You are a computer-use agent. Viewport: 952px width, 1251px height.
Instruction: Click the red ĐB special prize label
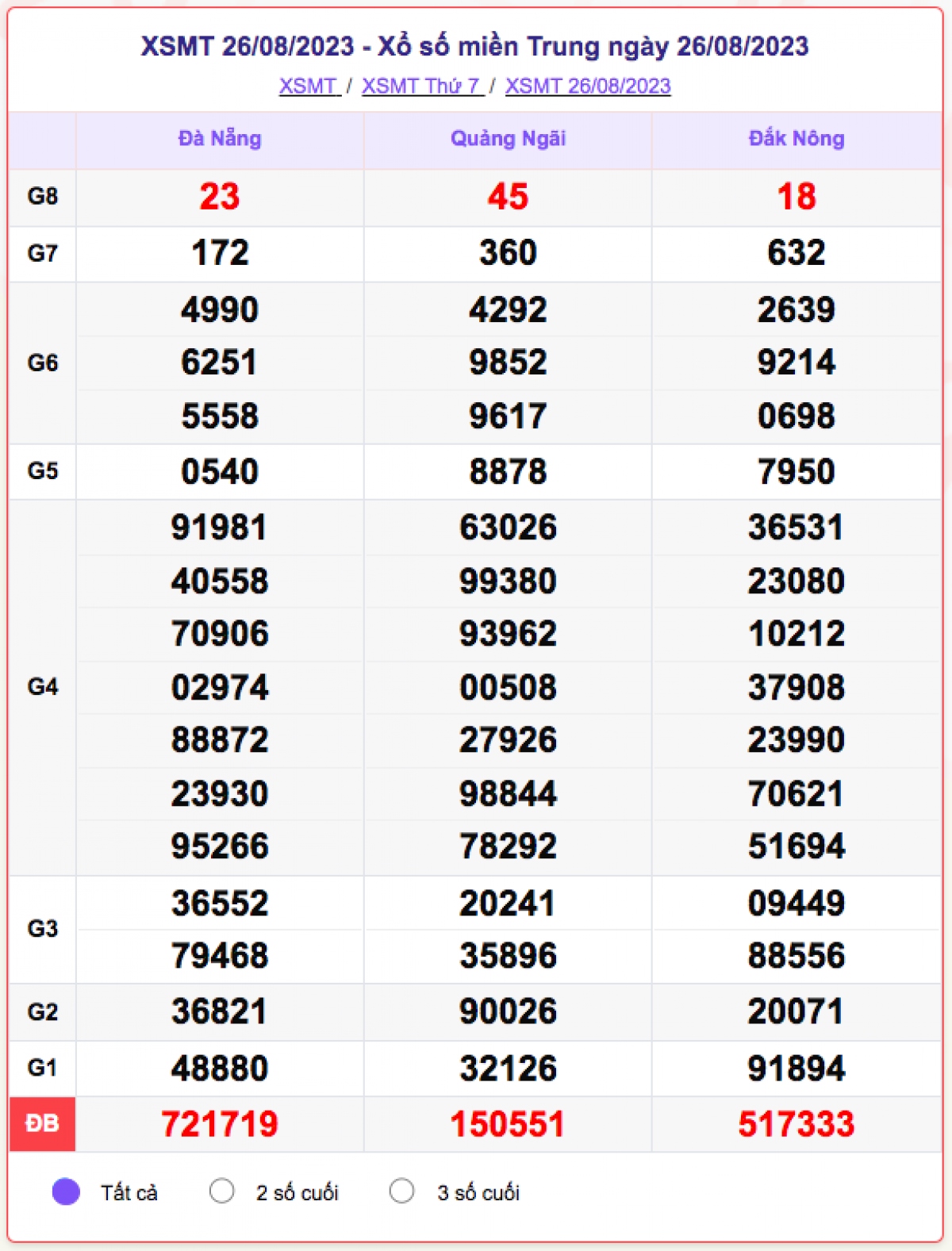click(43, 1124)
